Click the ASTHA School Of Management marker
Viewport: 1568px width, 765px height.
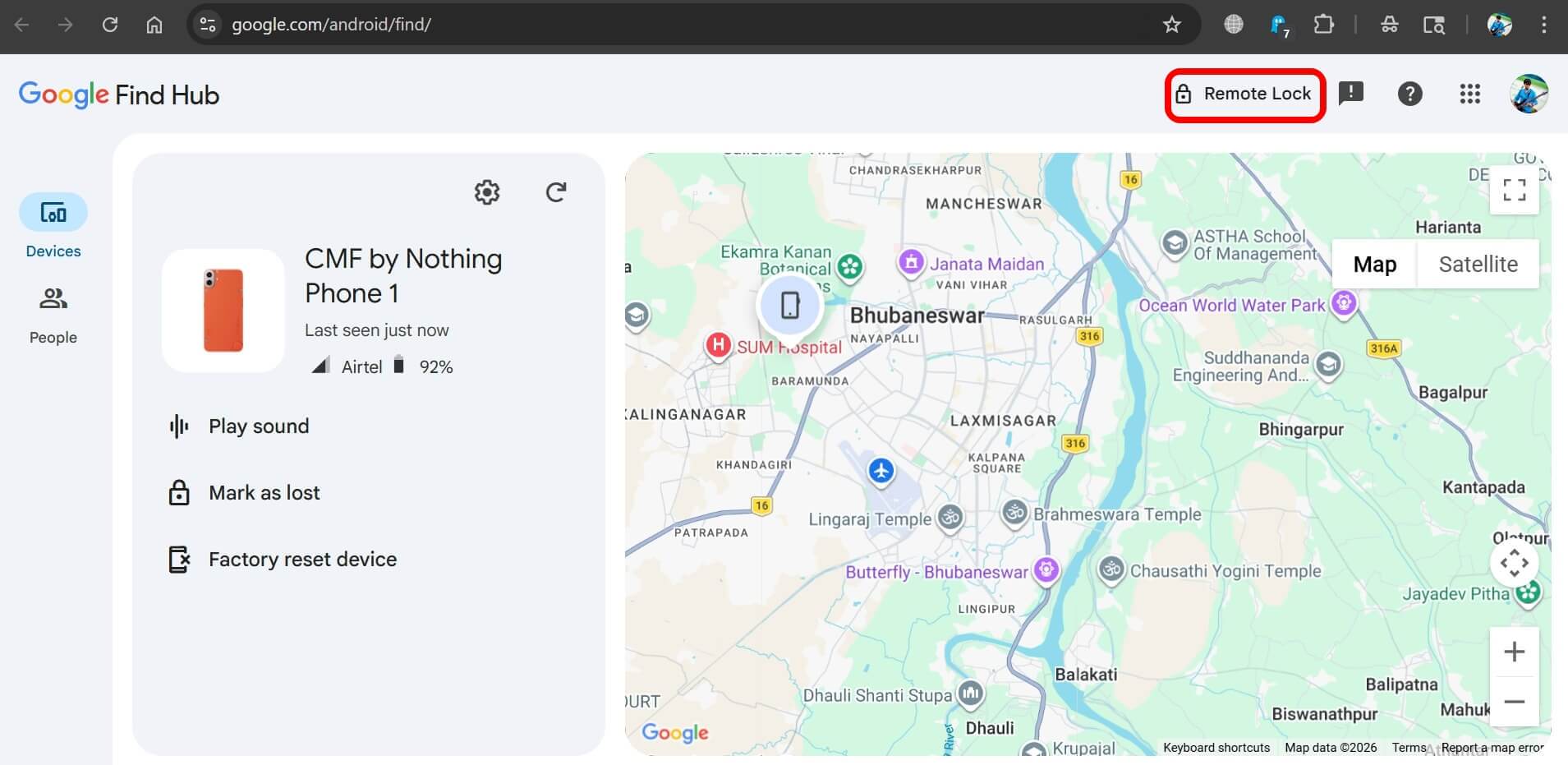coord(1175,243)
